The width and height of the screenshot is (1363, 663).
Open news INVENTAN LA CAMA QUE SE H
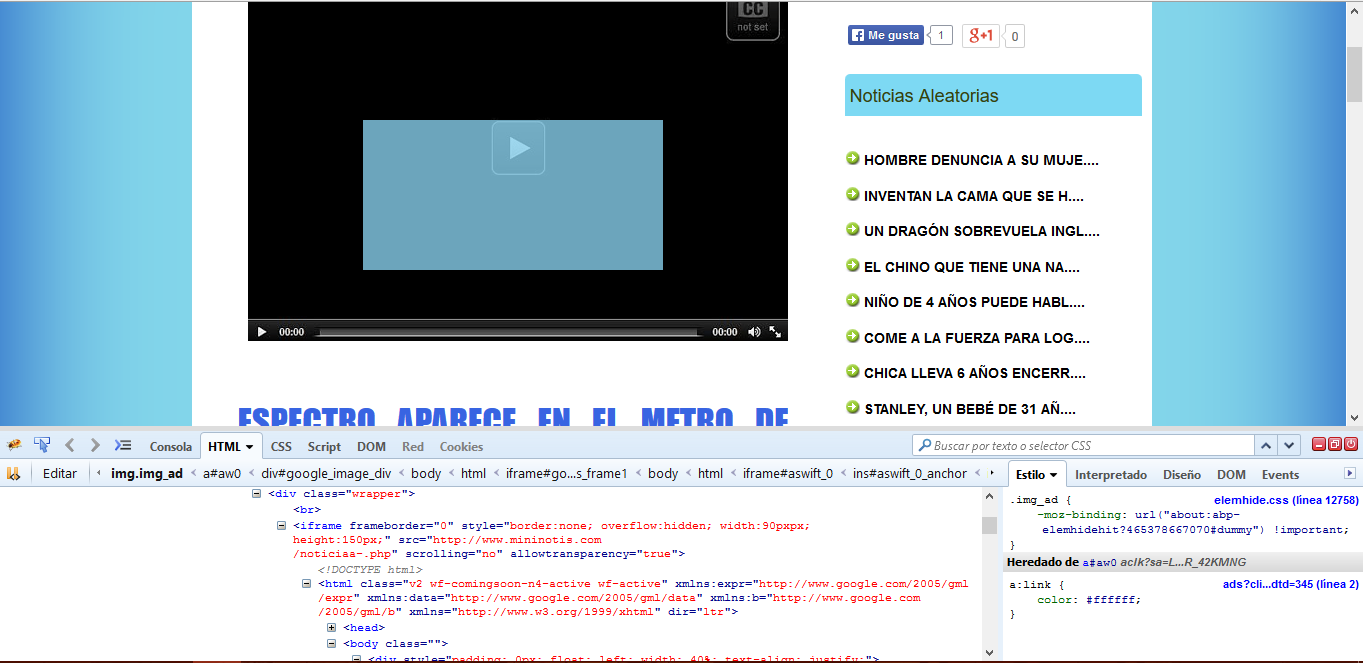[x=973, y=196]
